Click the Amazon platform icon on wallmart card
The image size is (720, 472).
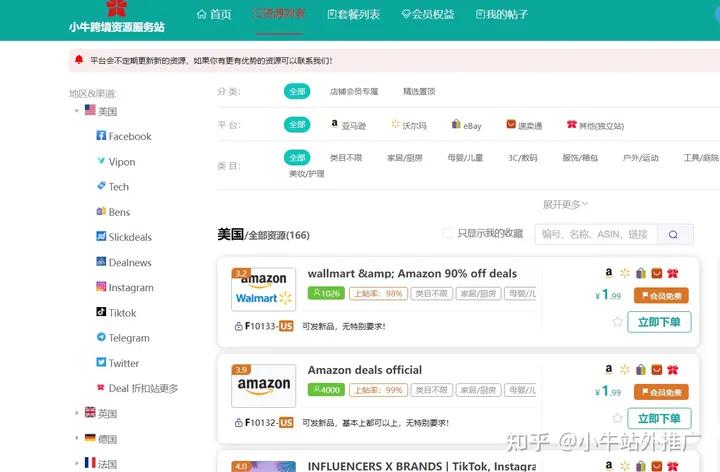(608, 273)
